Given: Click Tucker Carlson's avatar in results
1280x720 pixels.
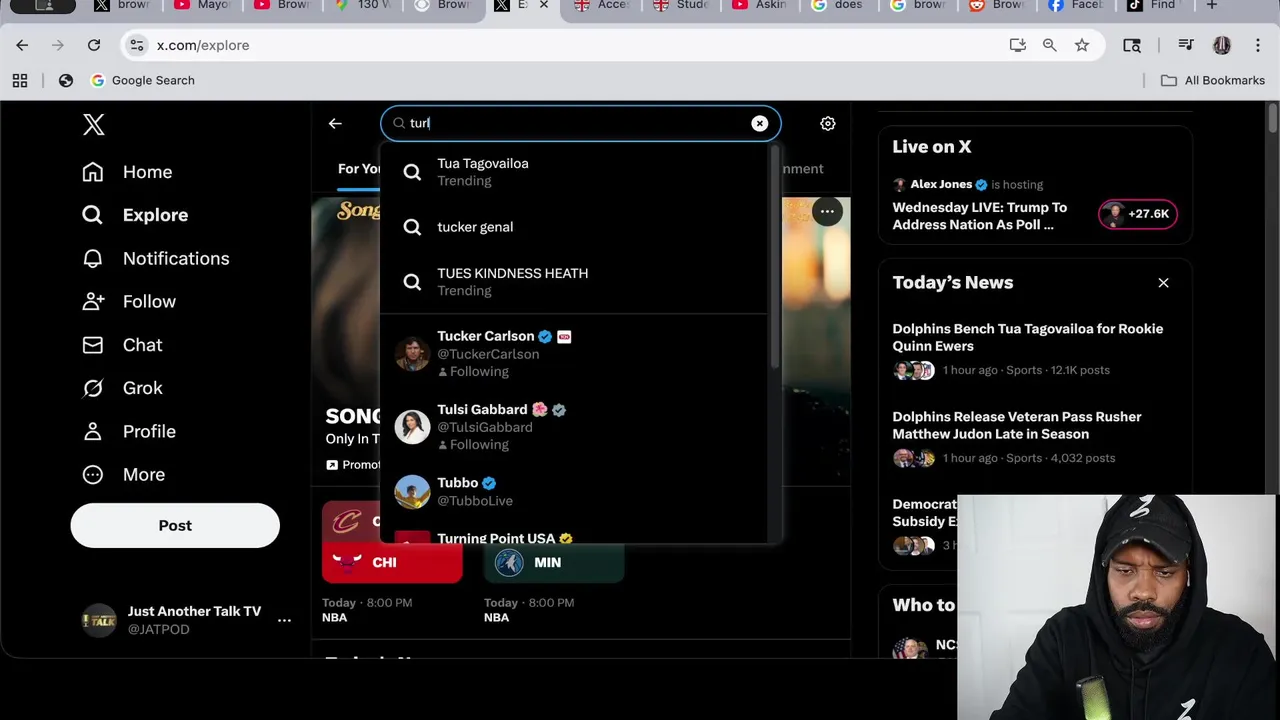Looking at the screenshot, I should (412, 354).
